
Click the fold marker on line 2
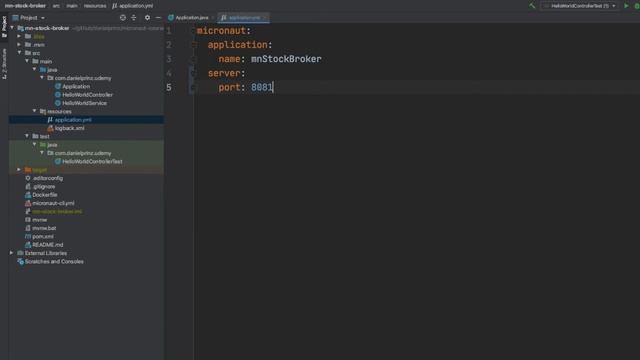point(195,45)
